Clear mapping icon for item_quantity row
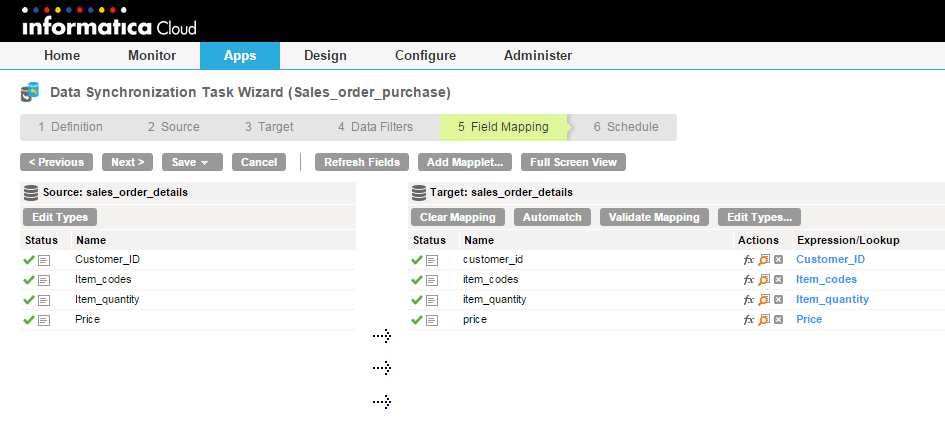This screenshot has width=945, height=434. click(778, 300)
